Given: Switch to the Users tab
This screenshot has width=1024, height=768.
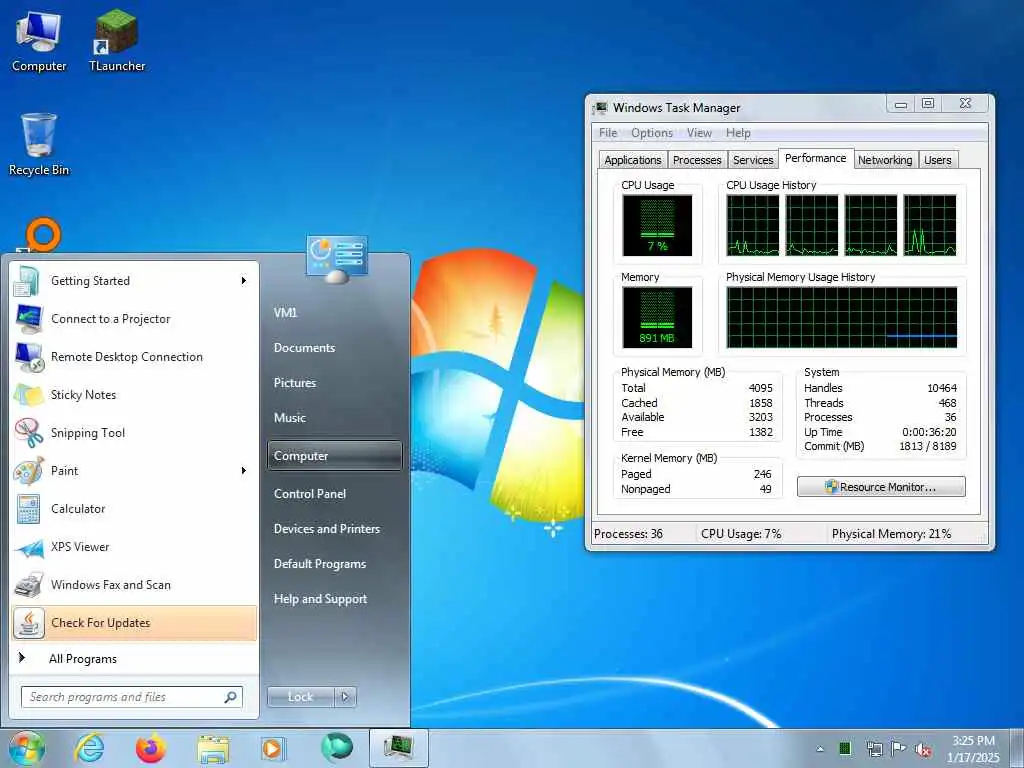Looking at the screenshot, I should pyautogui.click(x=938, y=160).
